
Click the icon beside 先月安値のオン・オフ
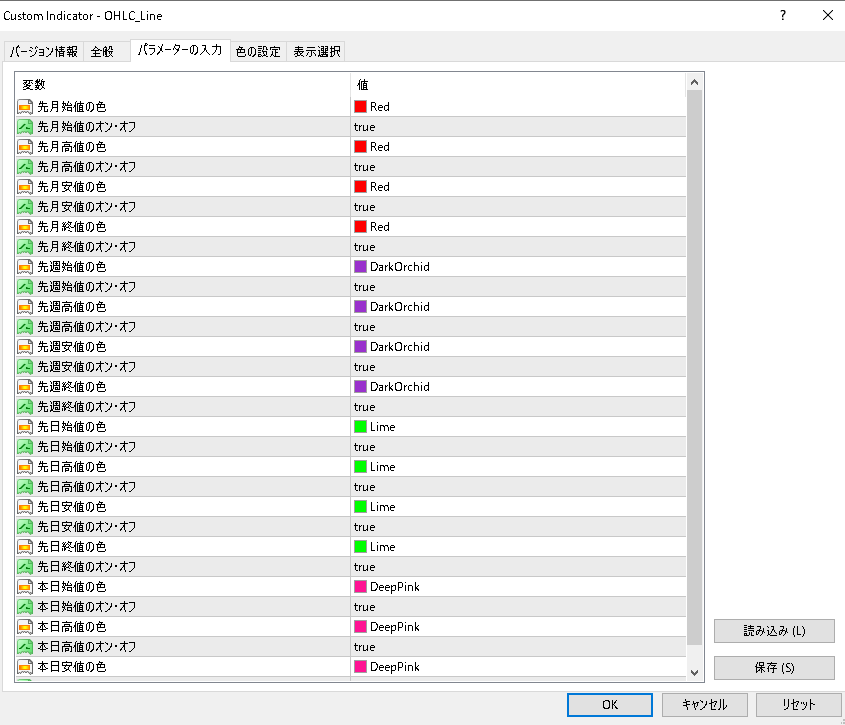point(25,206)
